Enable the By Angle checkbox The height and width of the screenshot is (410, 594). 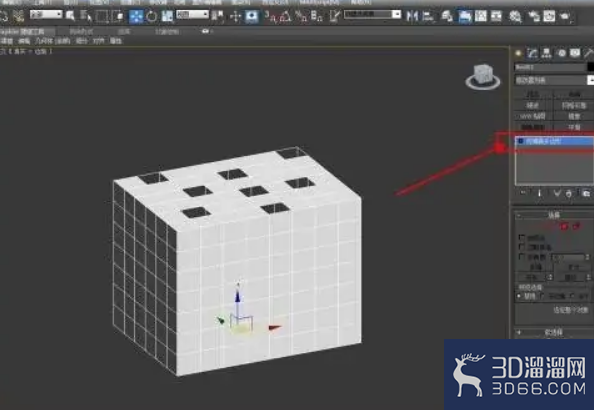[522, 257]
